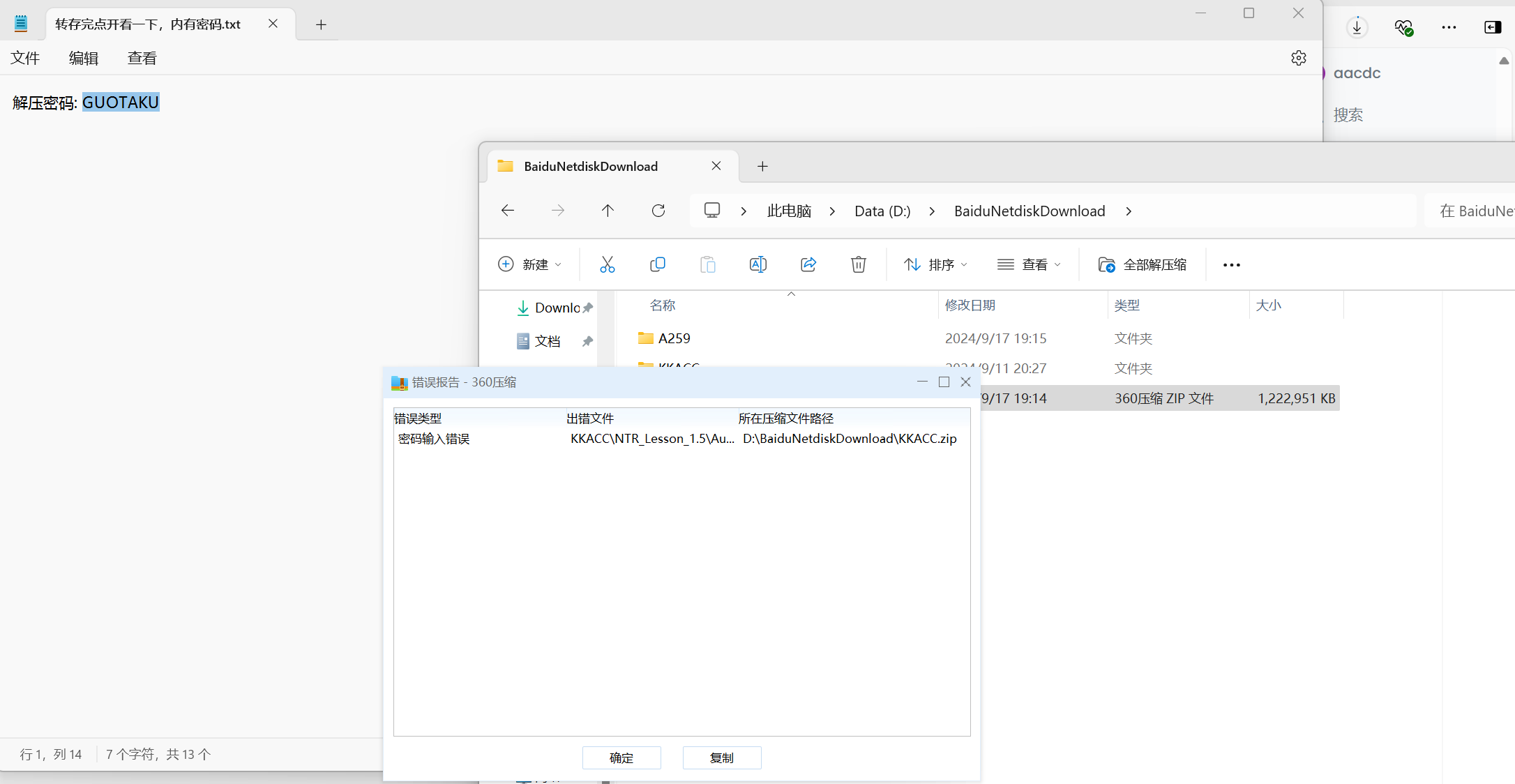1515x784 pixels.
Task: Open Downloads in the navigation pane
Action: click(x=556, y=308)
